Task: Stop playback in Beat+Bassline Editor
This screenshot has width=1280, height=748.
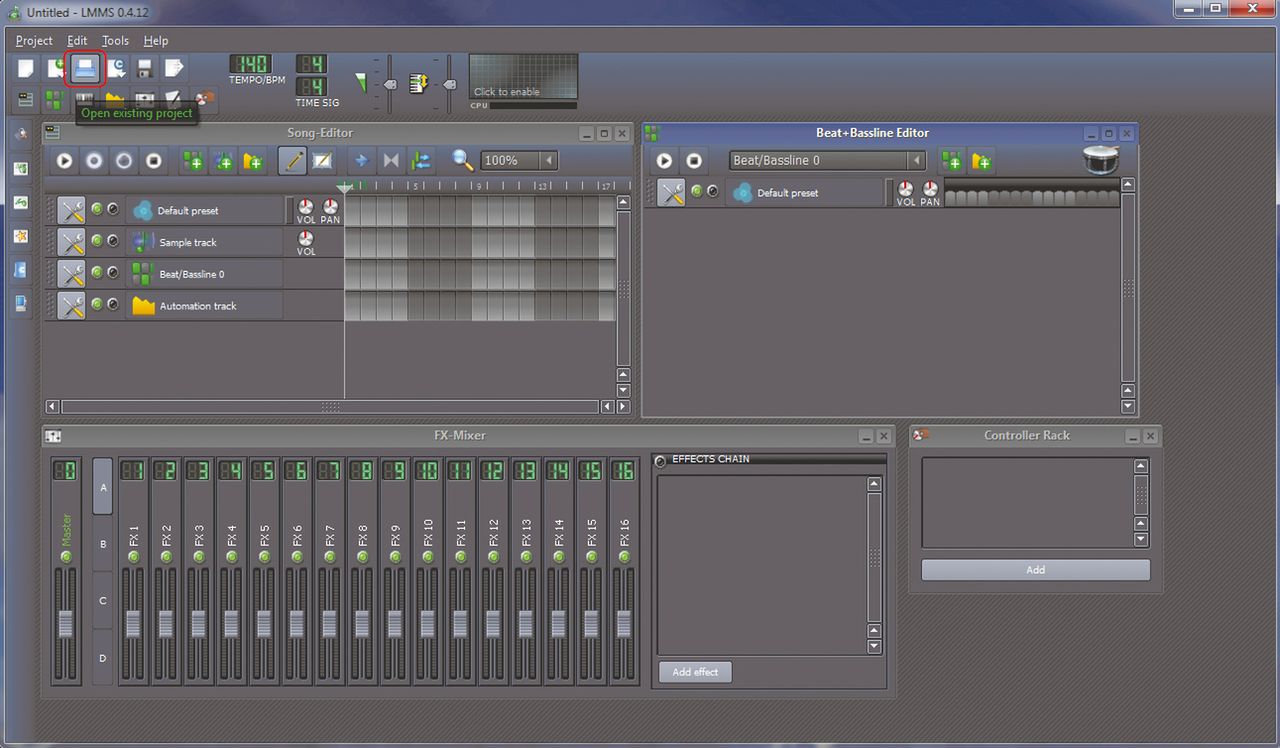Action: [694, 160]
